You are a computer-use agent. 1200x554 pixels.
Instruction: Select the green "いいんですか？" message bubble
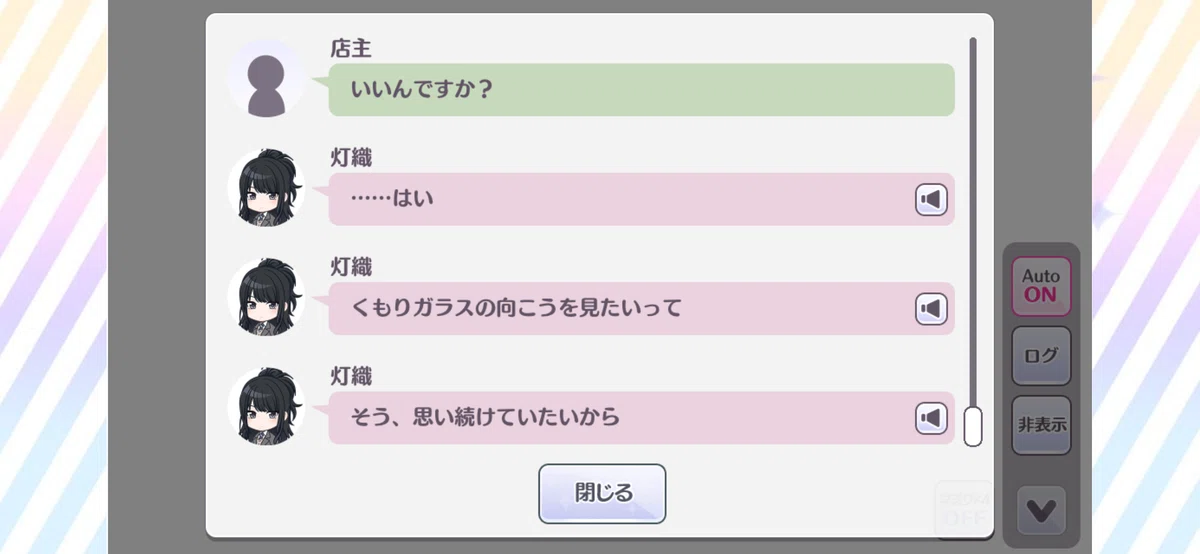coord(641,90)
